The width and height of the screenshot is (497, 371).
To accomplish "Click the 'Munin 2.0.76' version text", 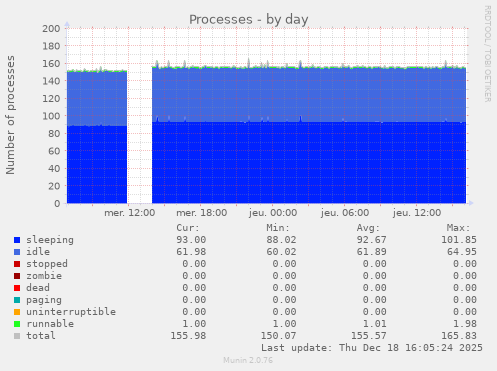I will (x=248, y=360).
